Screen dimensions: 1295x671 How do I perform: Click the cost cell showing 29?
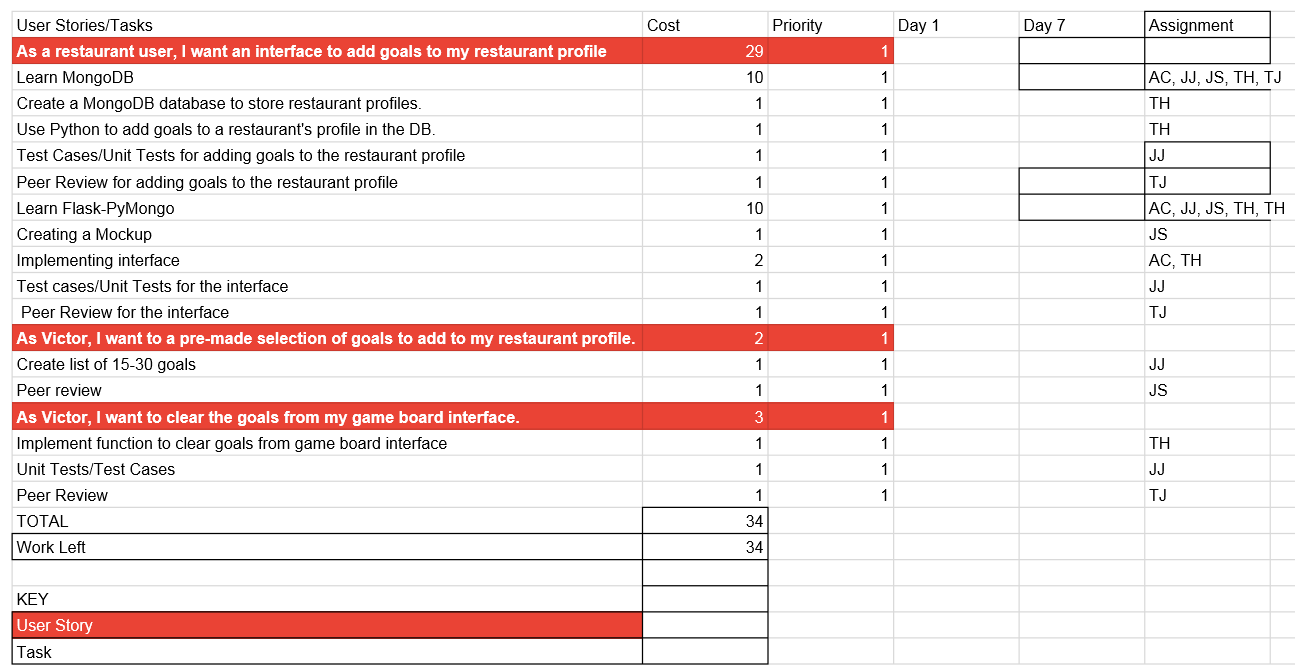tap(705, 51)
